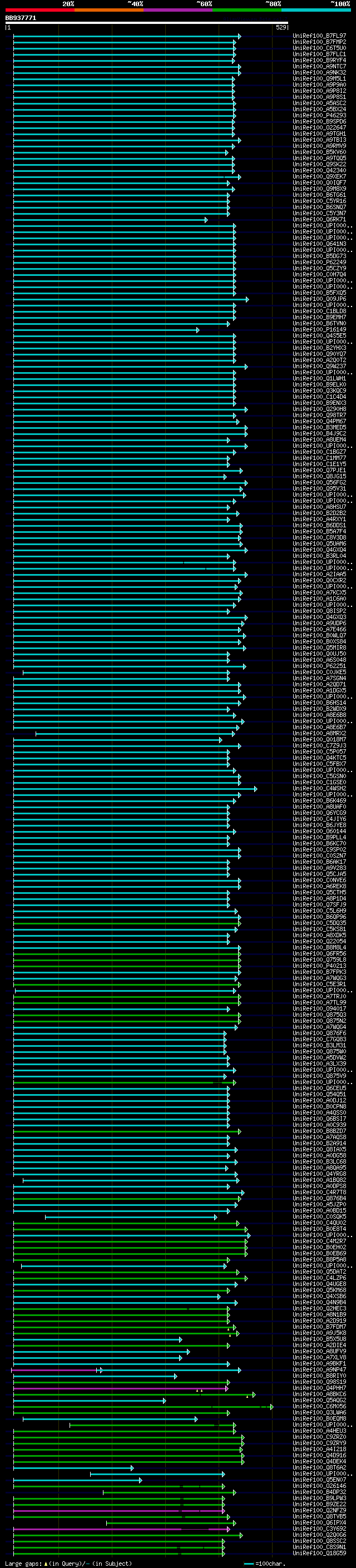Select the UniRef100_Q018M7 label
Image resolution: width=356 pixels, height=1568 pixels.
pyautogui.click(x=319, y=740)
